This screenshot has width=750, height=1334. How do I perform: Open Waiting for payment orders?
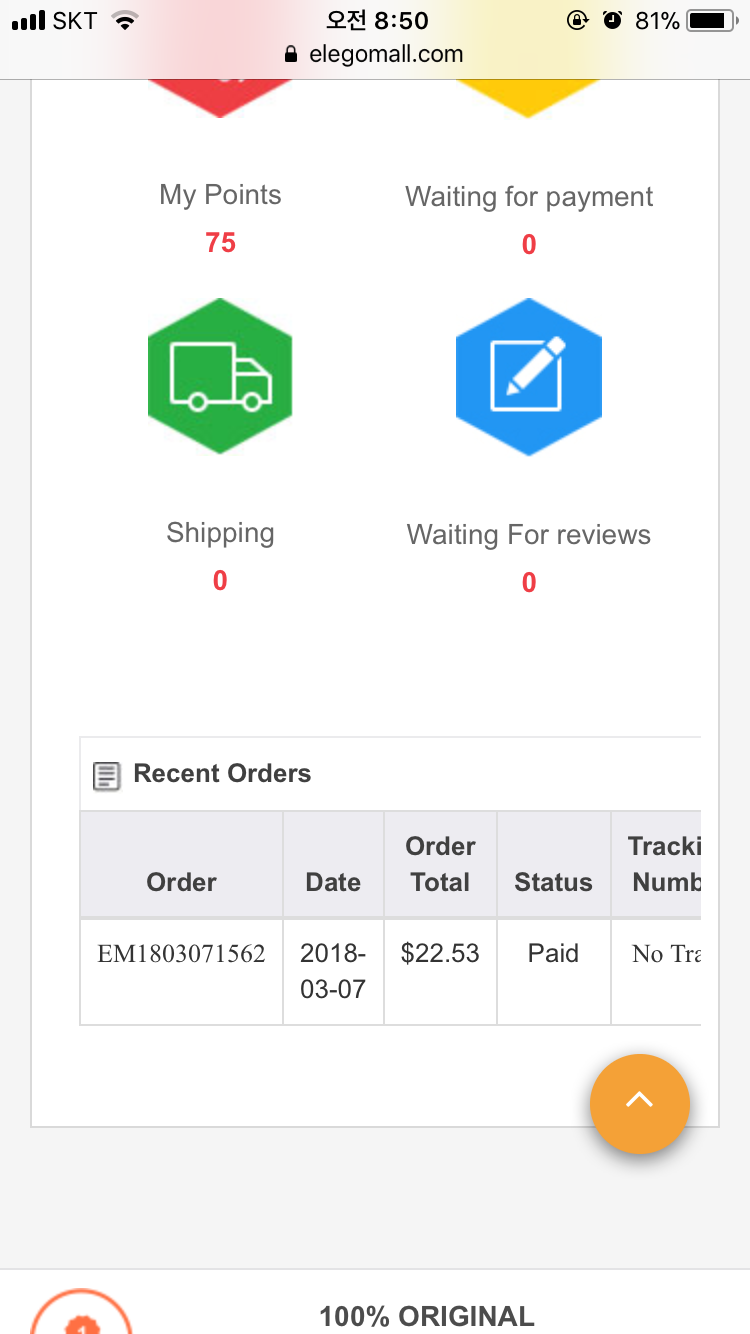click(x=528, y=197)
